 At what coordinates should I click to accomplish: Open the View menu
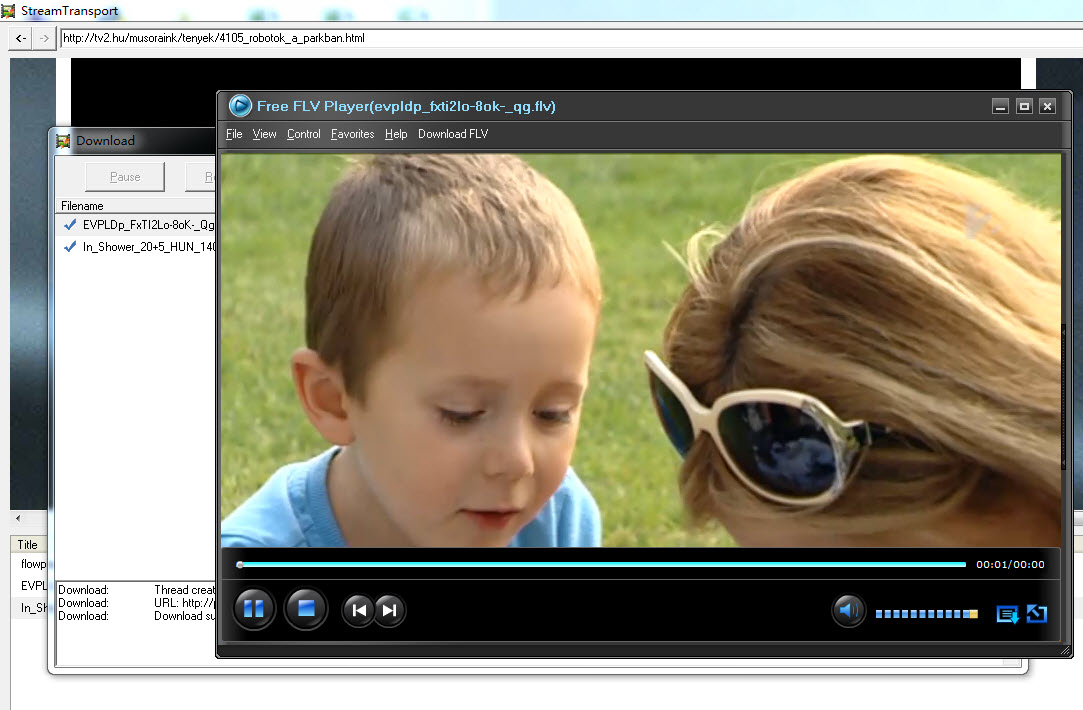[x=265, y=134]
